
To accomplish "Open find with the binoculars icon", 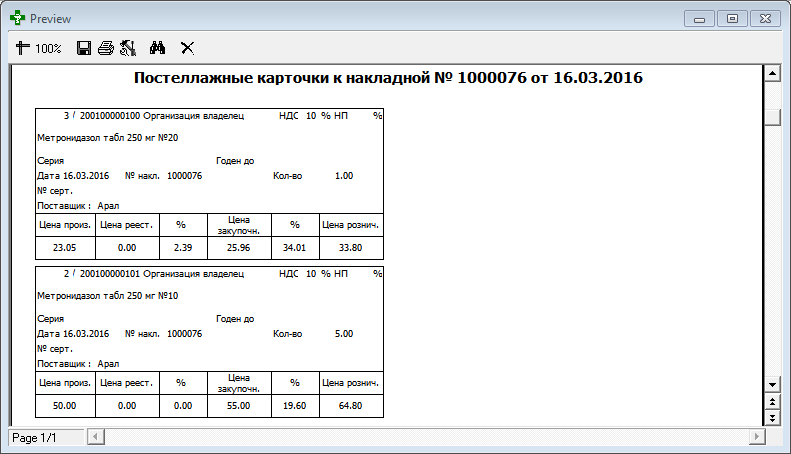I will click(157, 48).
